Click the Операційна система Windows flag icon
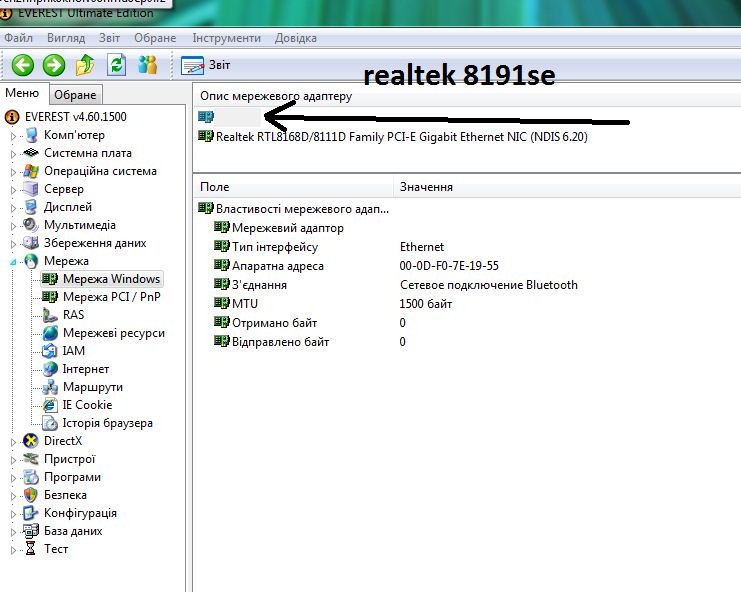 tap(31, 171)
